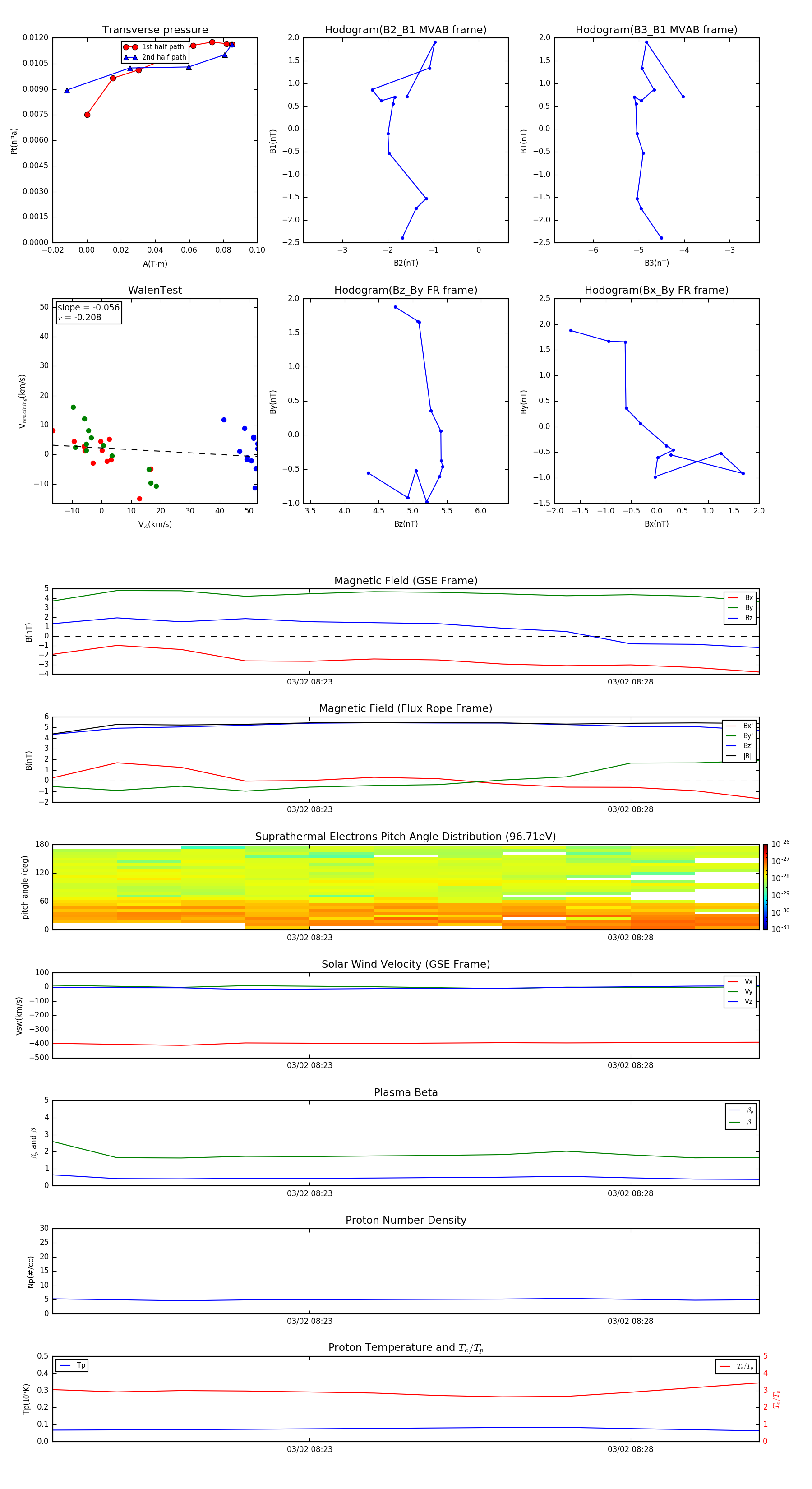Select the "By'" entry in Flux Rope legend

(740, 736)
